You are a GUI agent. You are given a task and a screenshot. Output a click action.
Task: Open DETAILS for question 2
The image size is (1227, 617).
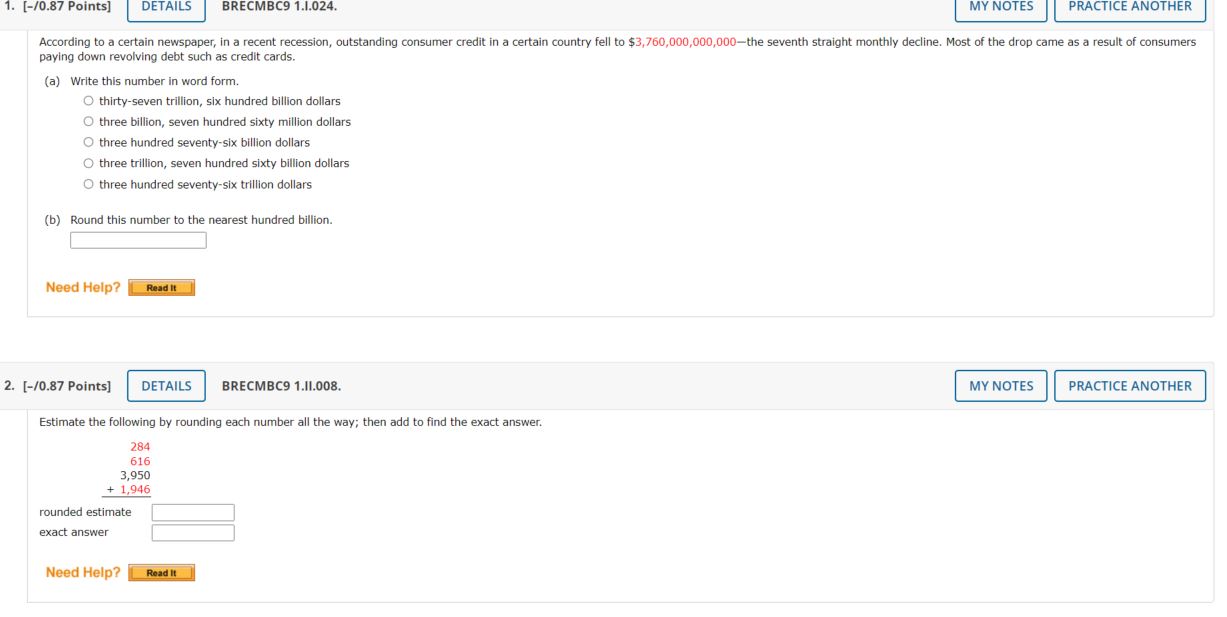[167, 386]
